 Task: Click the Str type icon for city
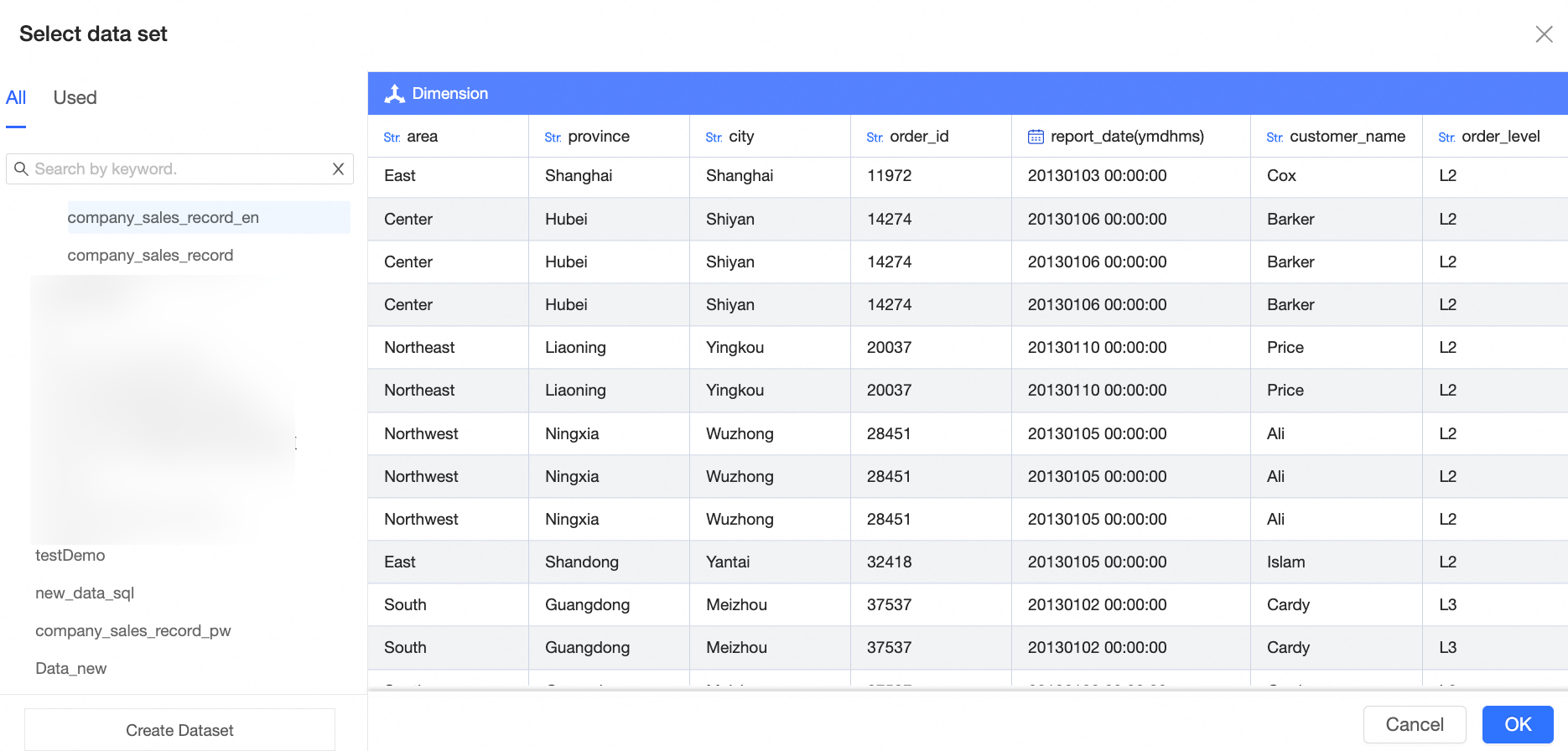pos(714,137)
